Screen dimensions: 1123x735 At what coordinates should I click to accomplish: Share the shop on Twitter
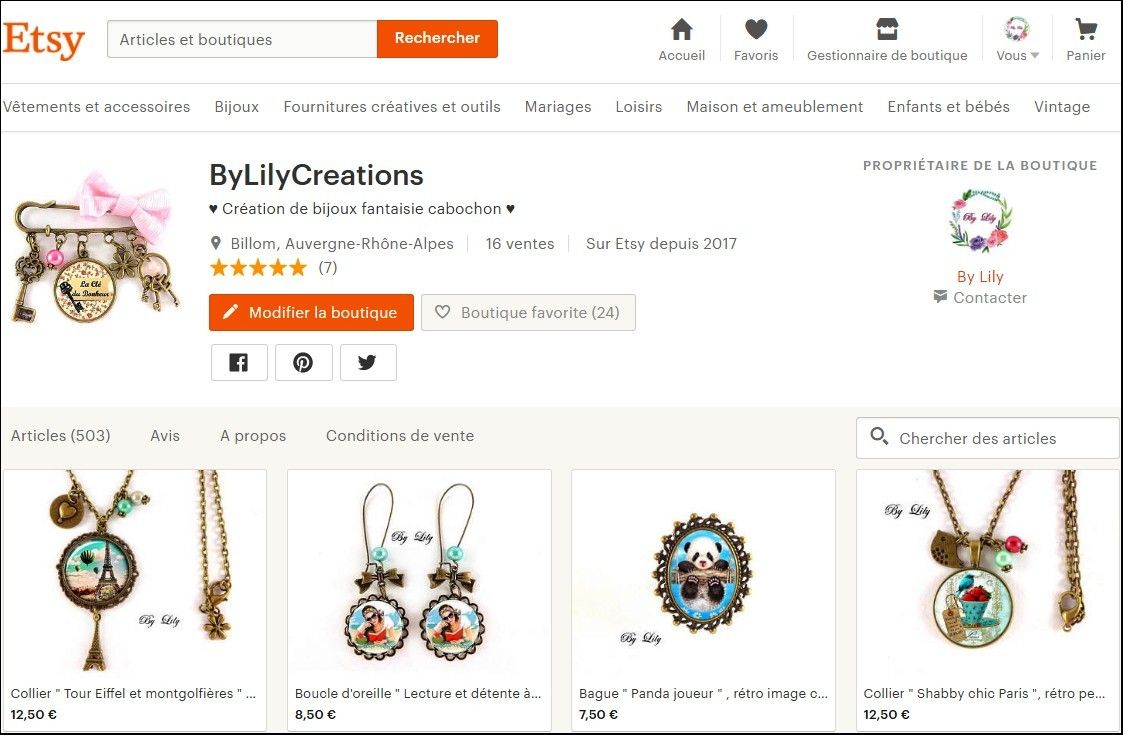368,363
